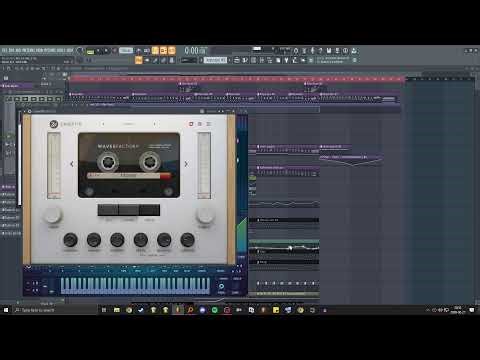Click the help question mark toolbar icon
The image size is (480, 360).
click(x=320, y=50)
